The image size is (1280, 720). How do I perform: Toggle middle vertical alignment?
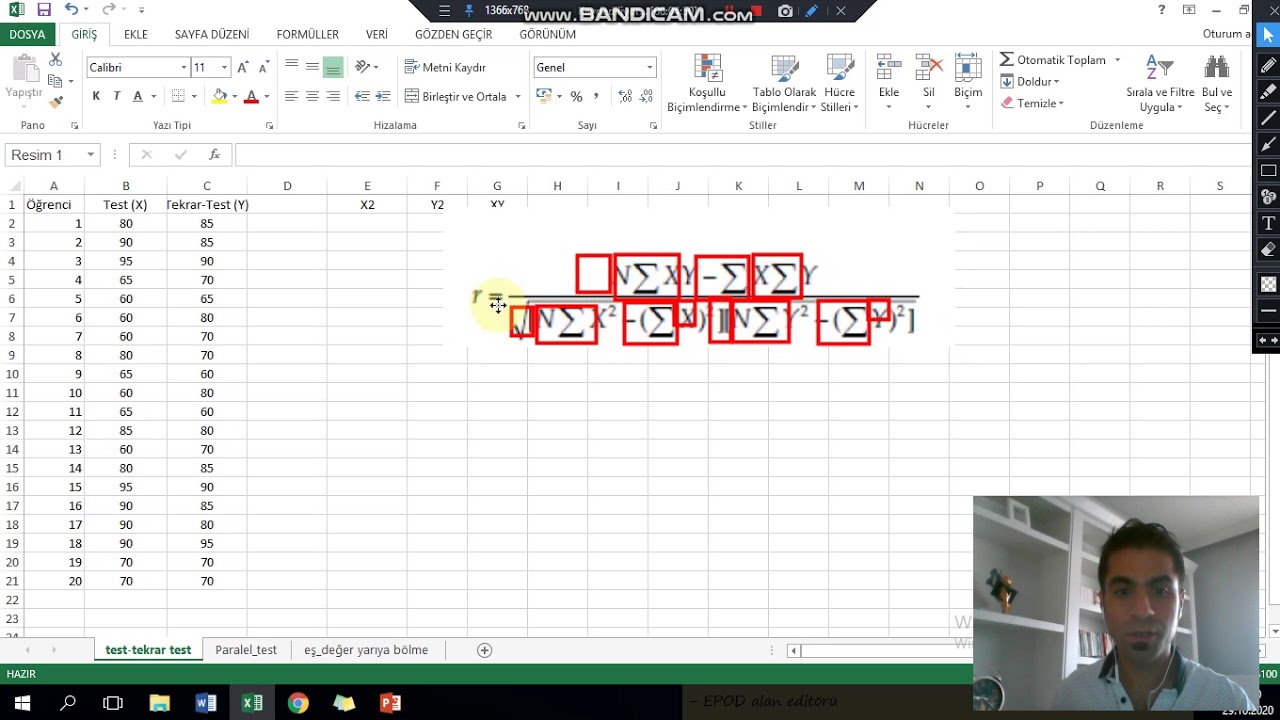[x=312, y=67]
